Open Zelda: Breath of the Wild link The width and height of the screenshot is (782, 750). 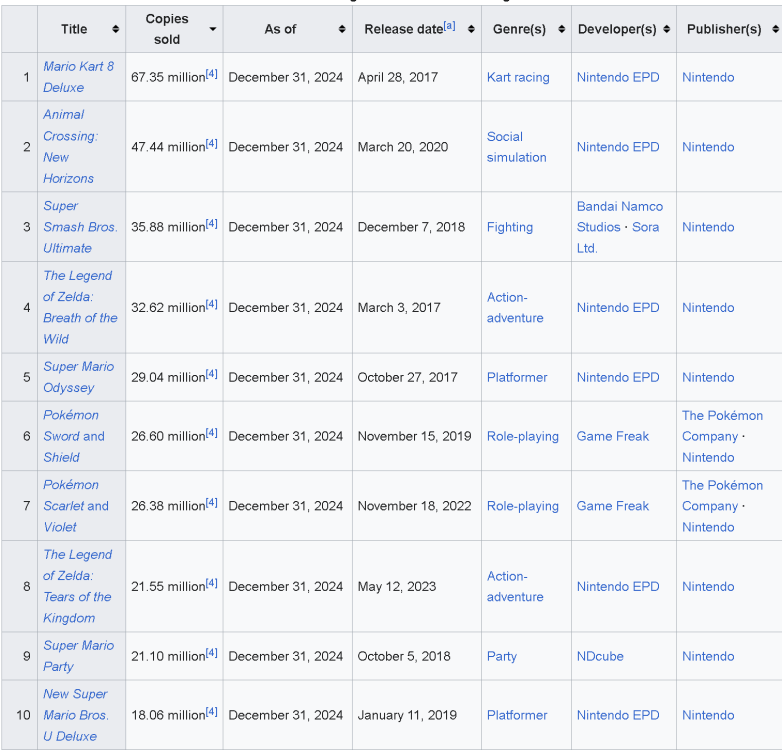80,307
